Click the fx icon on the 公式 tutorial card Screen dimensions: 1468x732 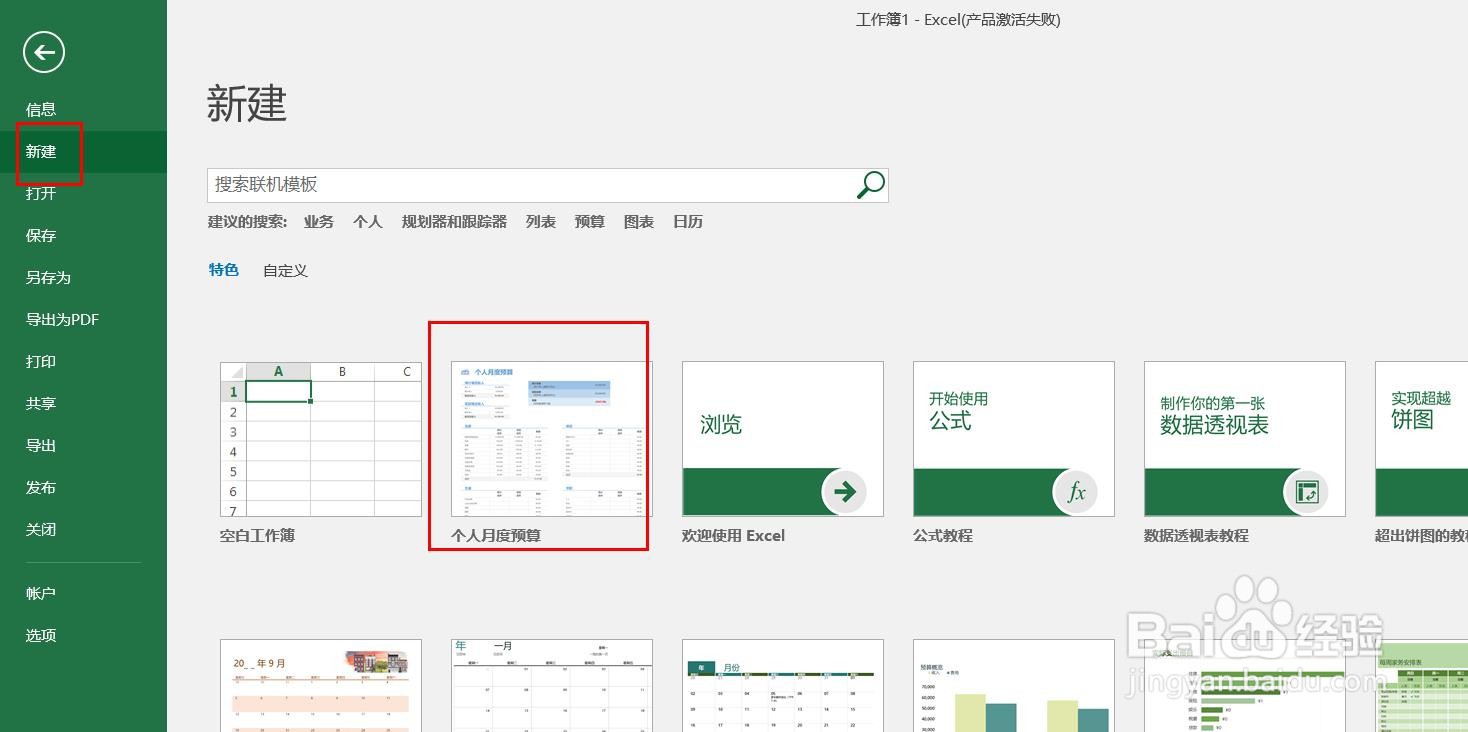coord(1076,491)
